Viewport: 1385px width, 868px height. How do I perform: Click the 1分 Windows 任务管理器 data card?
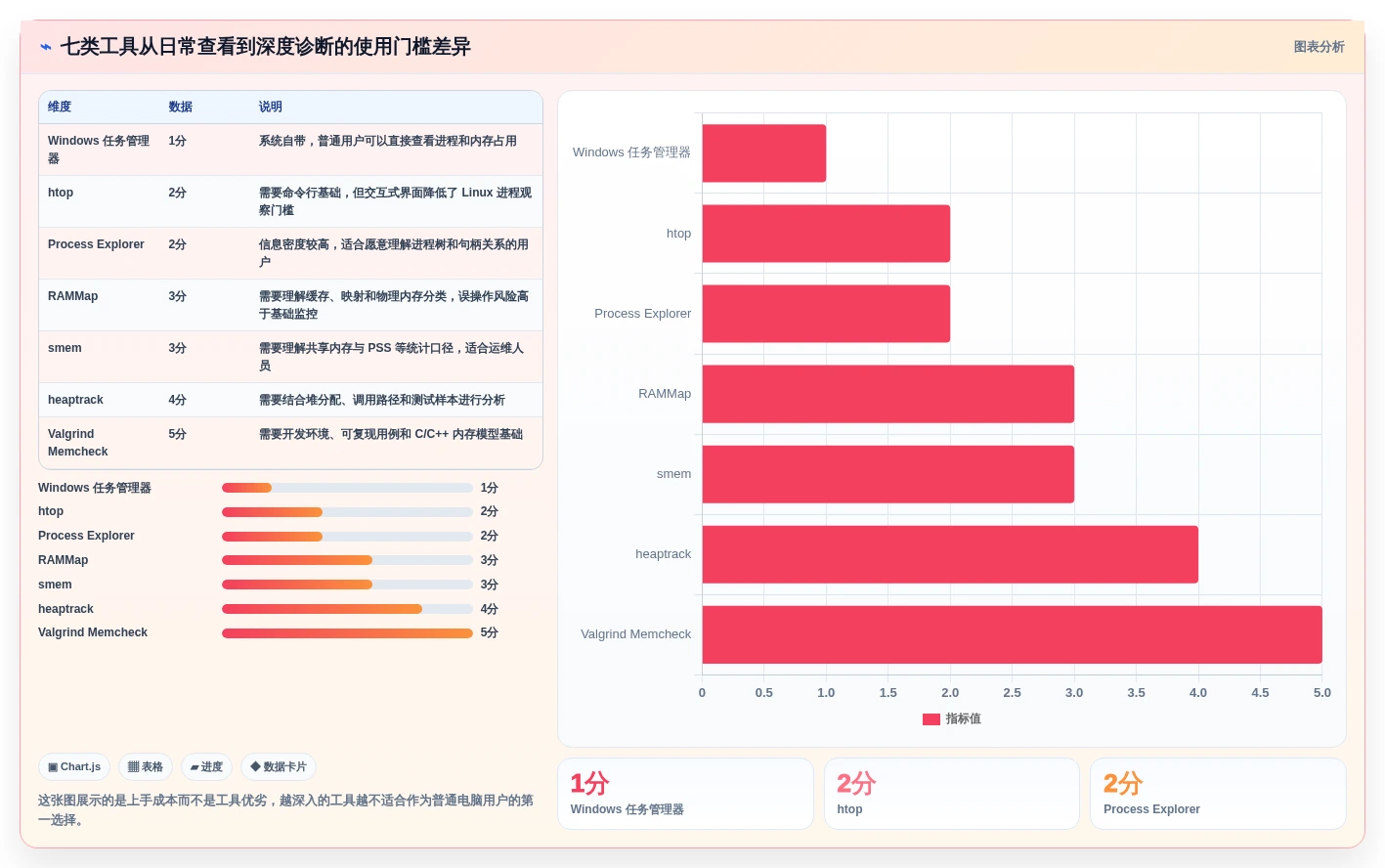tap(685, 794)
